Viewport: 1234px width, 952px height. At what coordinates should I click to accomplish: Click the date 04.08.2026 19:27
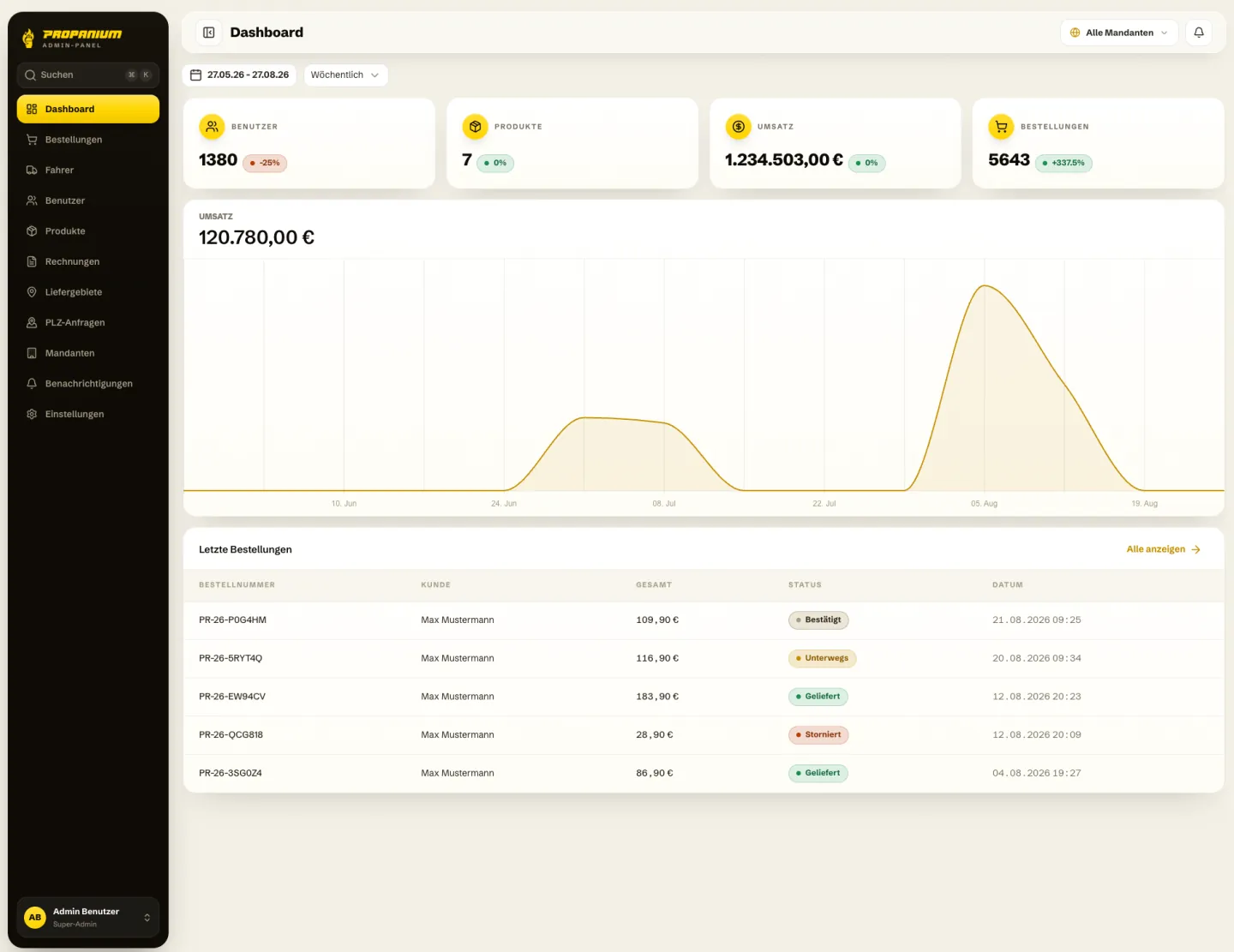[1037, 773]
